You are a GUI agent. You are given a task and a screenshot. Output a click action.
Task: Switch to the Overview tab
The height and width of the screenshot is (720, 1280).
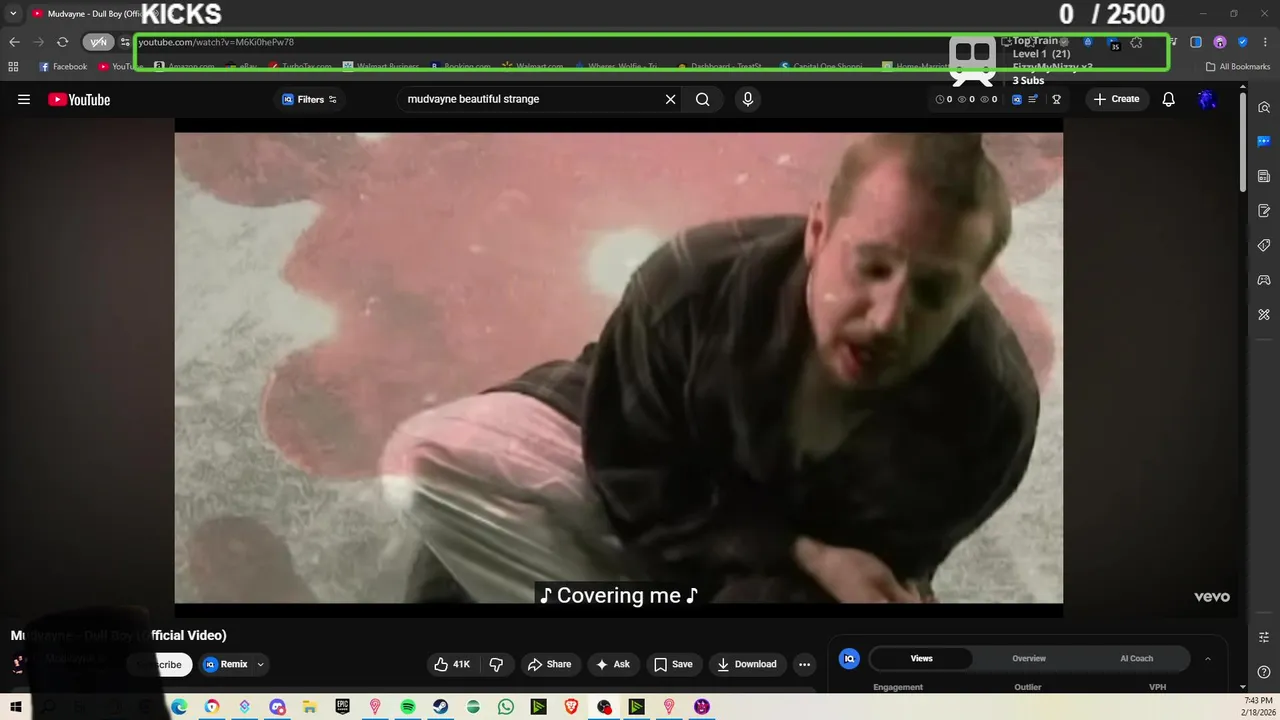point(1029,658)
